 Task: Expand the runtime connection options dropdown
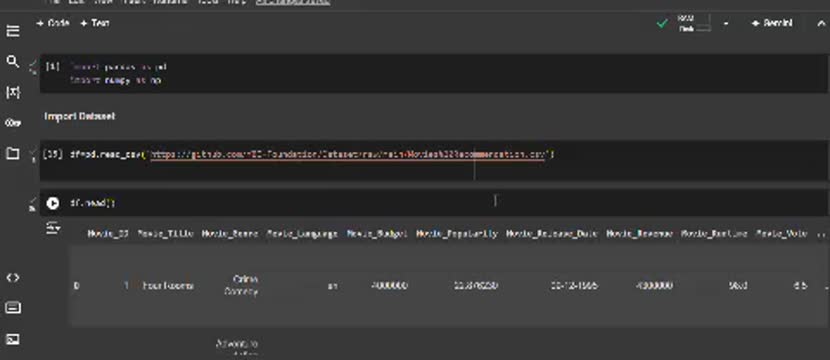726,23
